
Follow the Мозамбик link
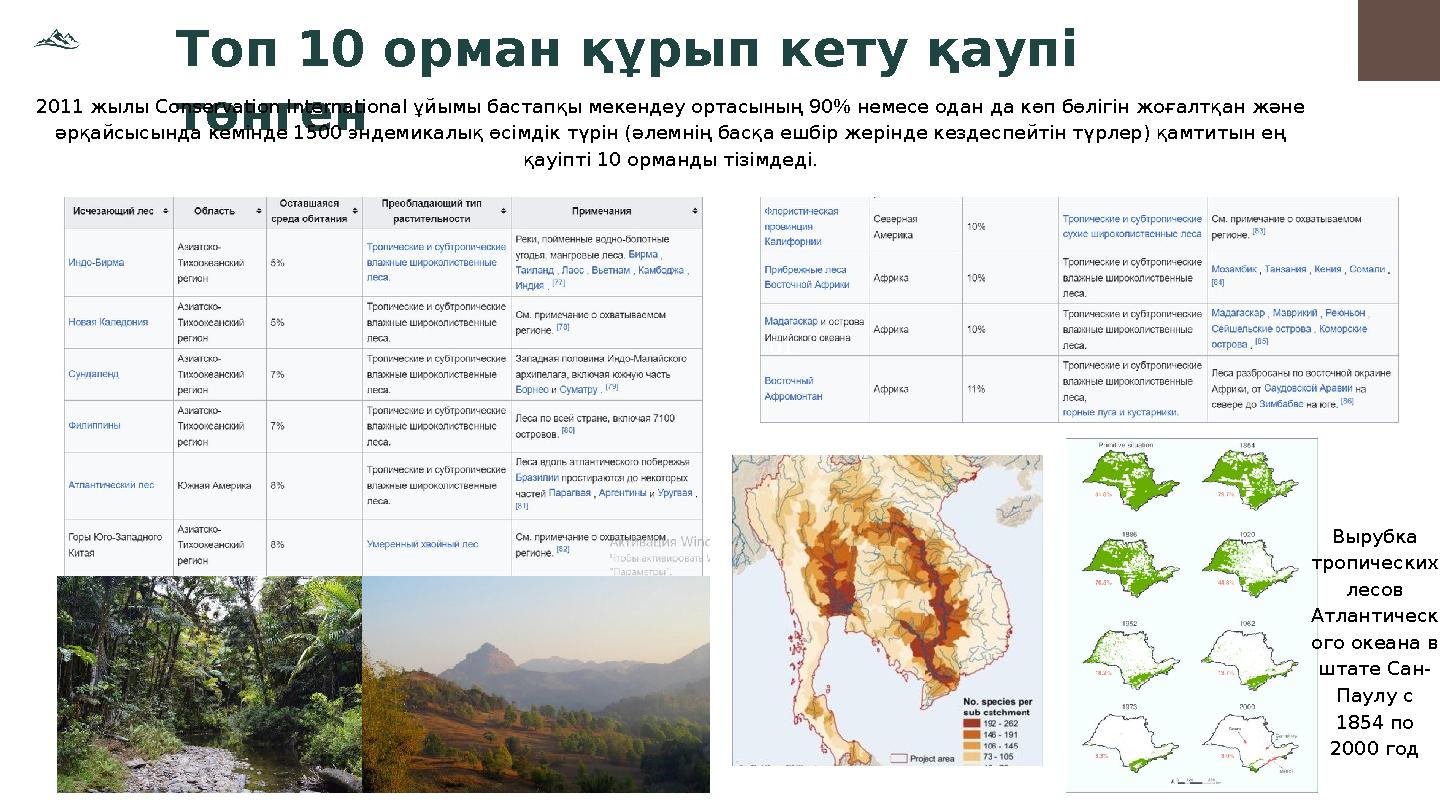[1234, 269]
